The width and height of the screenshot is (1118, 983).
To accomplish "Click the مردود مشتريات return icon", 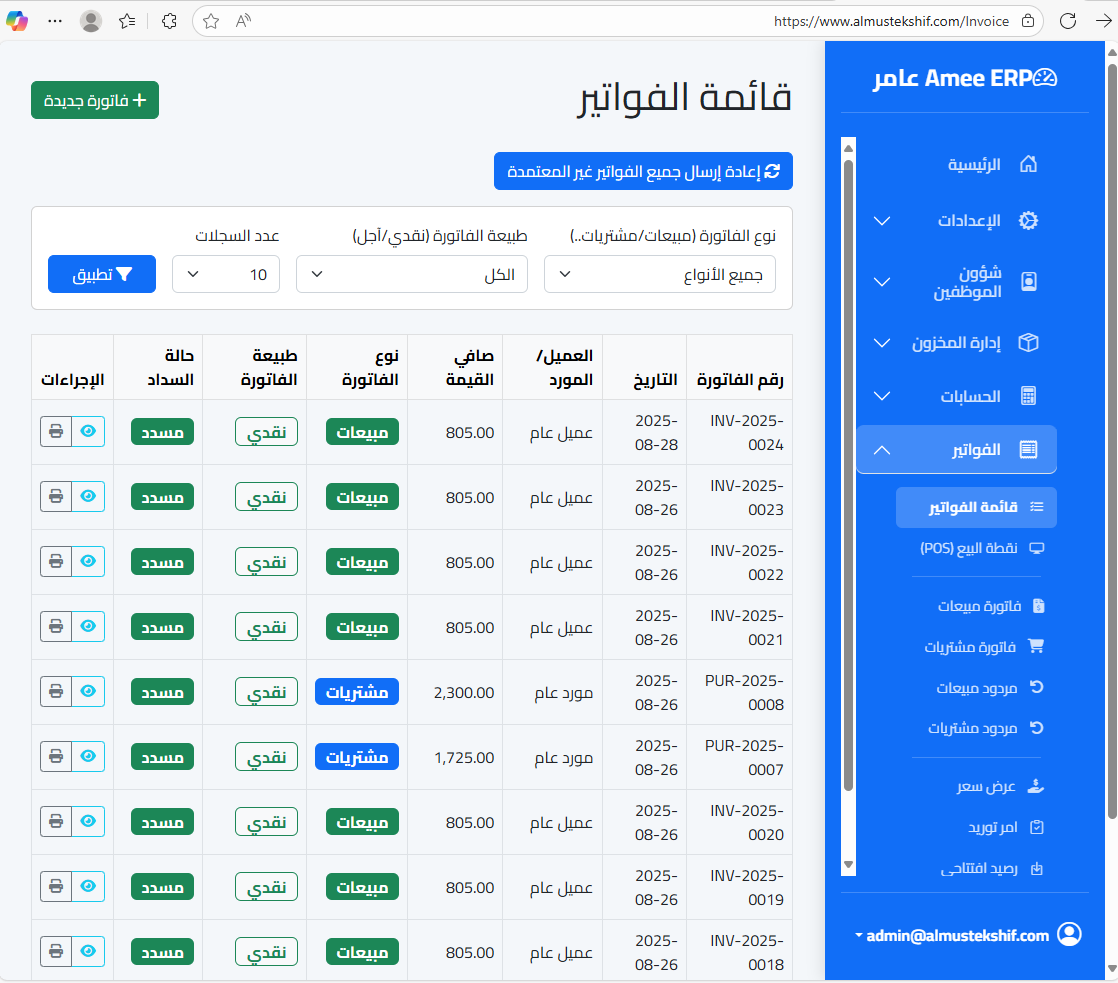I will point(1036,728).
